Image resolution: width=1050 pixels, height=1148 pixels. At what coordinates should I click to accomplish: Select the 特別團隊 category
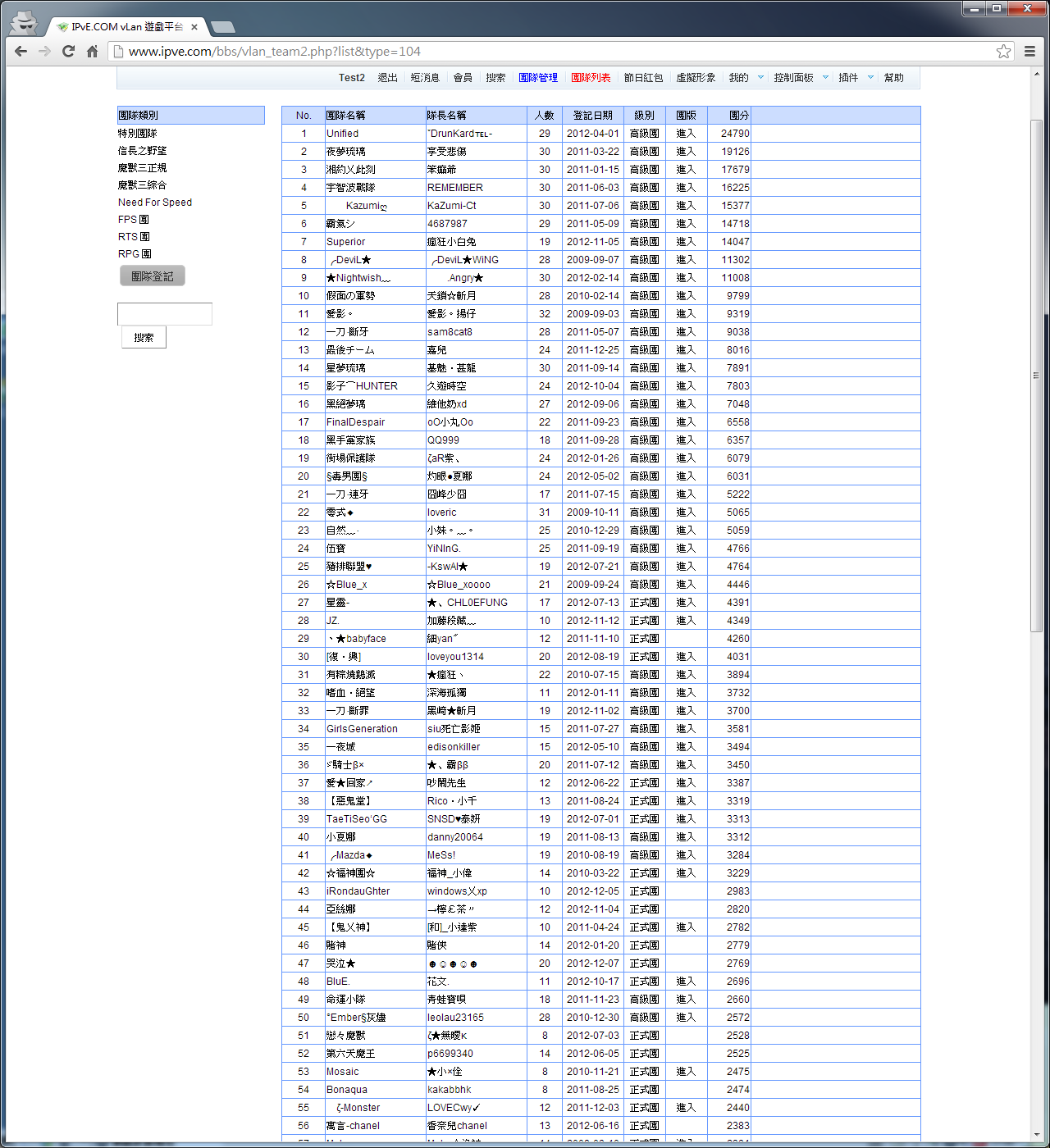[138, 134]
